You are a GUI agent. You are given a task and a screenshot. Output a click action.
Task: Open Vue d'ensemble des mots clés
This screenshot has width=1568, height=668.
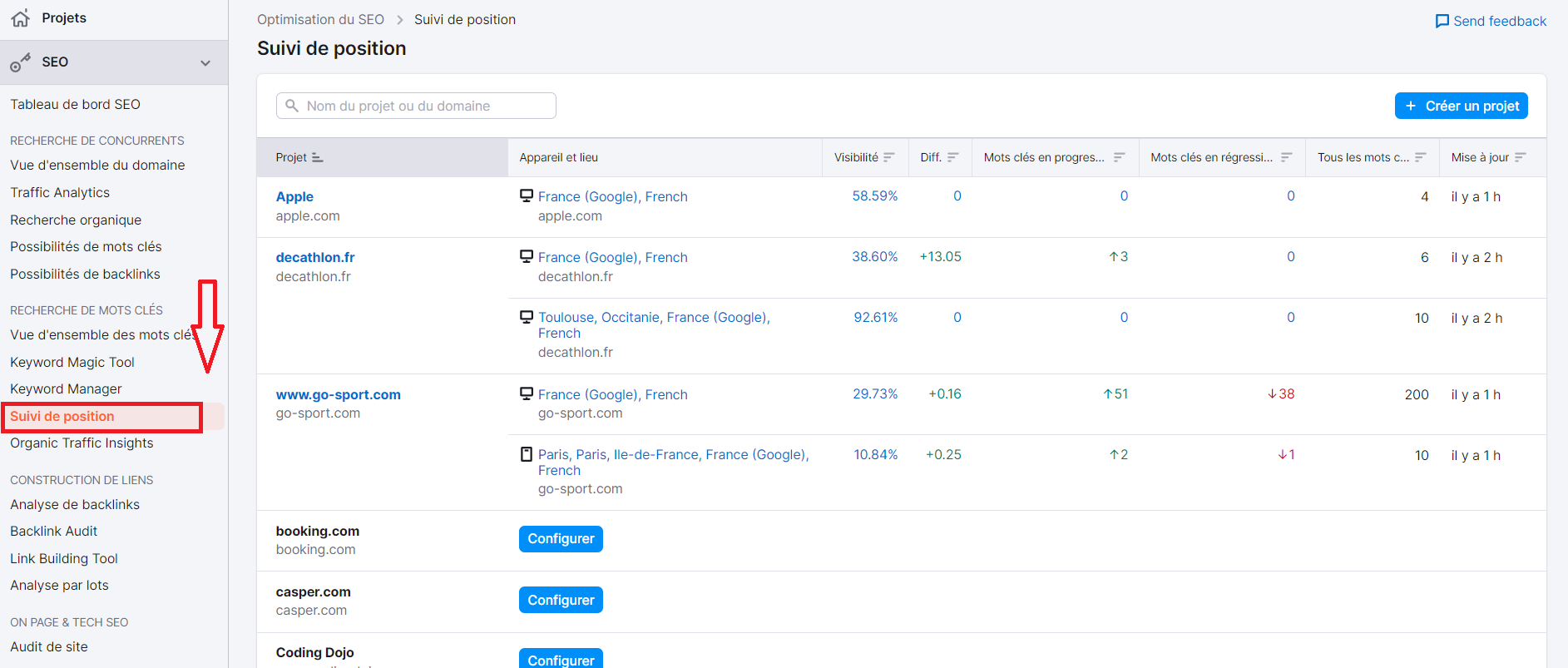click(x=101, y=334)
